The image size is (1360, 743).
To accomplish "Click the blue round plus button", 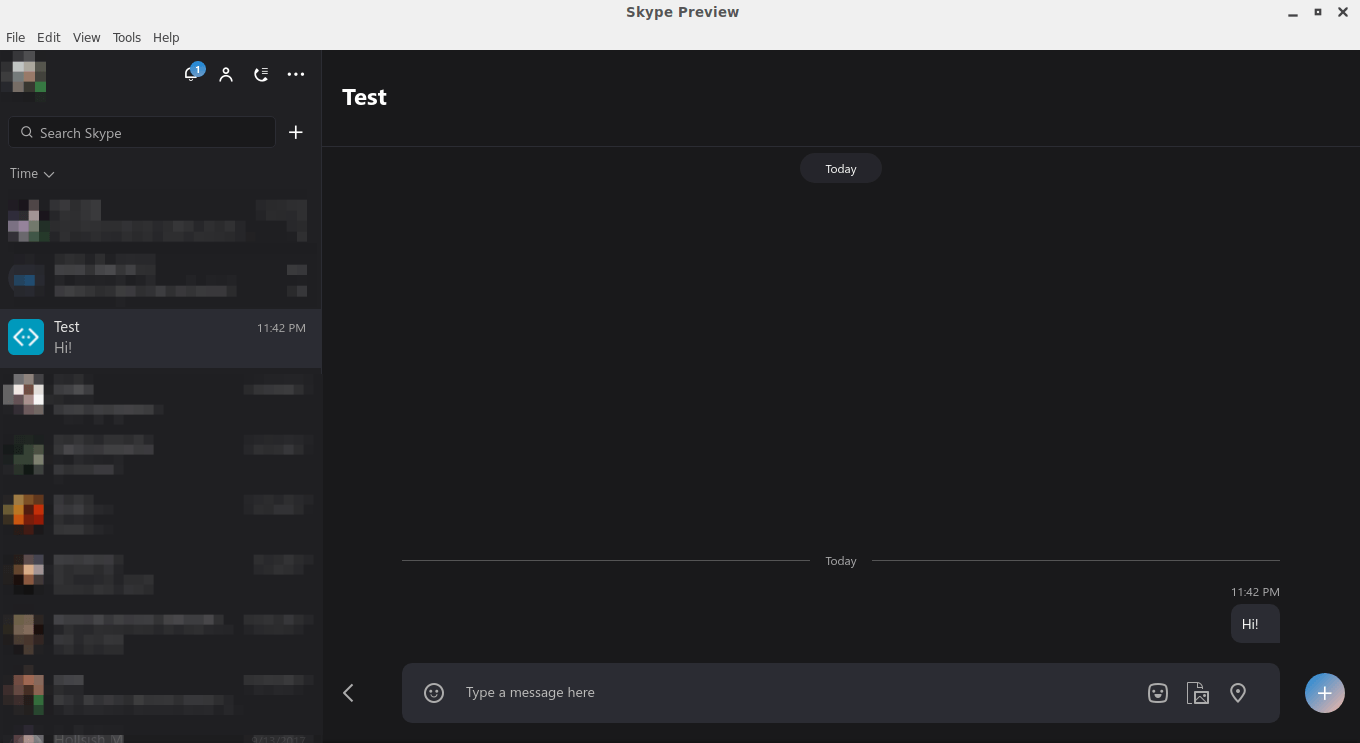I will [1325, 692].
